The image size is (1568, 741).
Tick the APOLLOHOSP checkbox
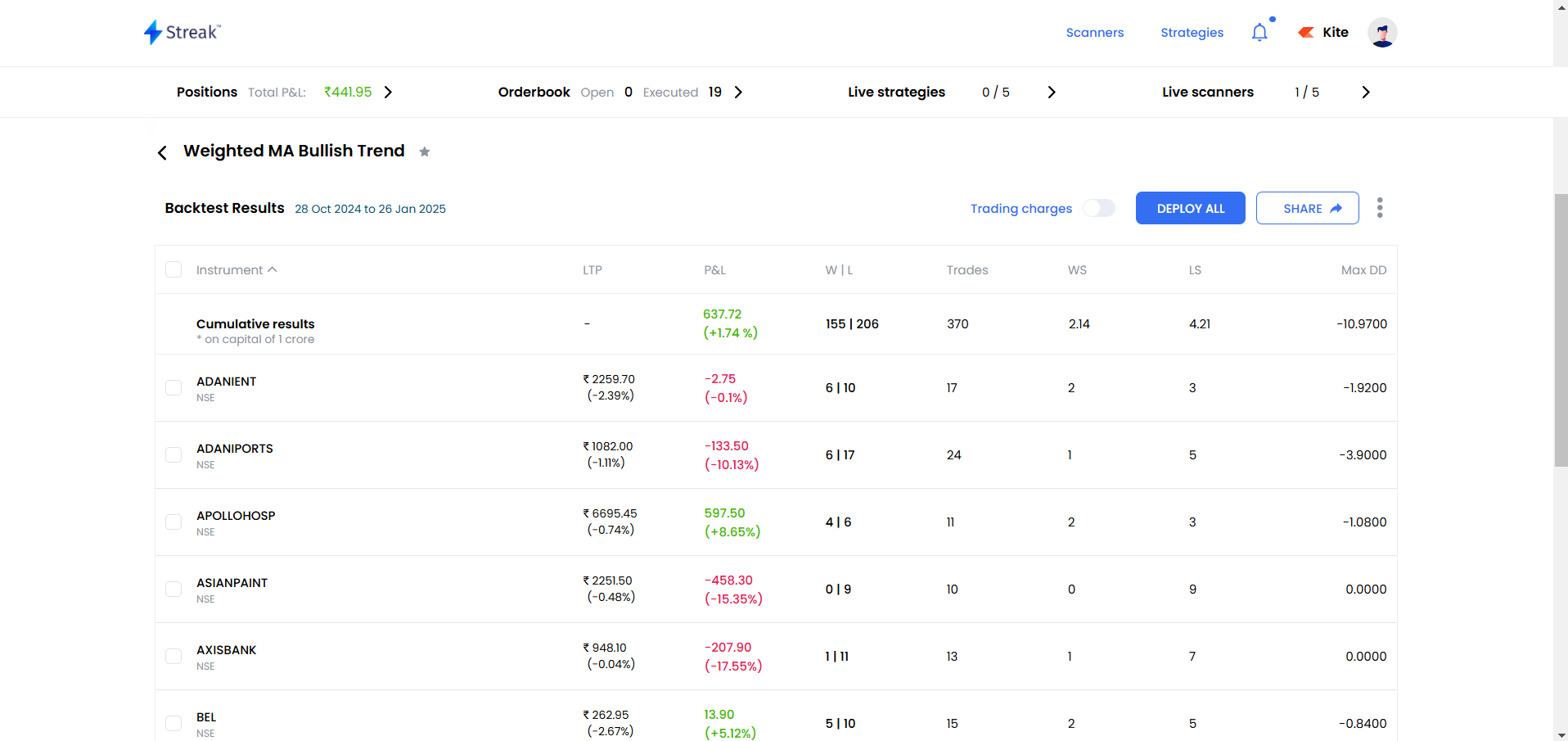173,522
